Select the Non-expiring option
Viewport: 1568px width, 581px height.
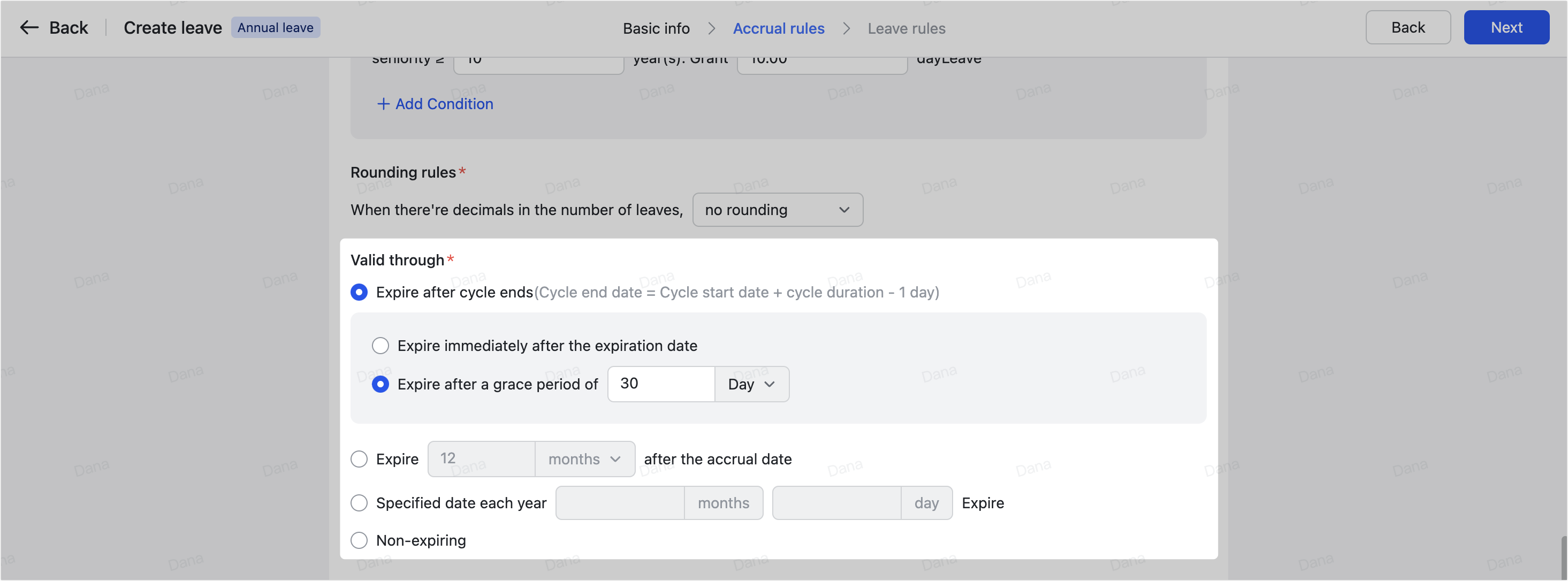click(359, 540)
